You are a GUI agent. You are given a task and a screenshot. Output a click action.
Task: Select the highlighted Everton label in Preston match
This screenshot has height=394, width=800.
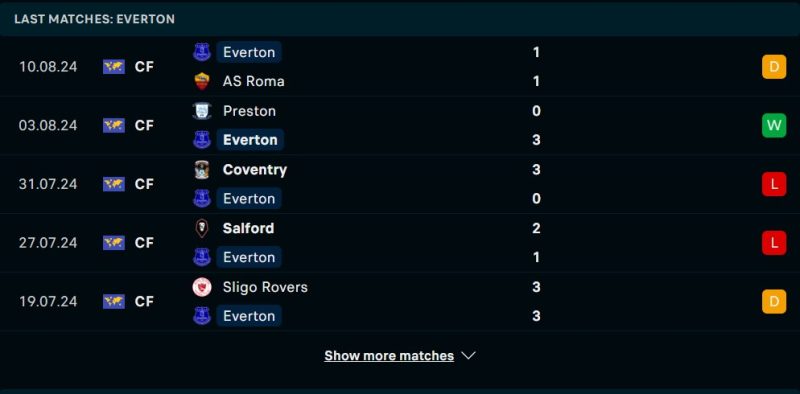[250, 140]
